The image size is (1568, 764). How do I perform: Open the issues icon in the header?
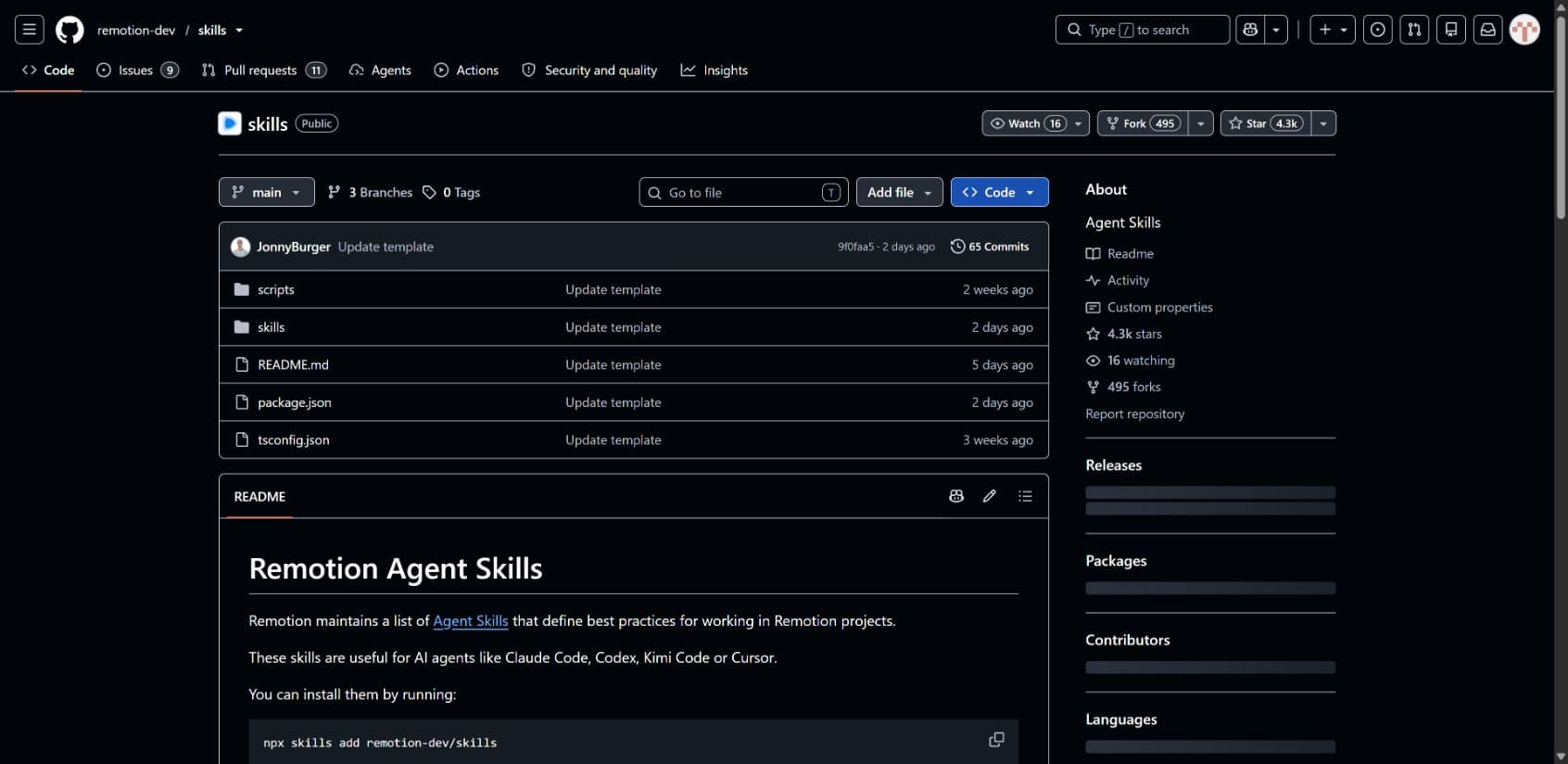[1378, 30]
